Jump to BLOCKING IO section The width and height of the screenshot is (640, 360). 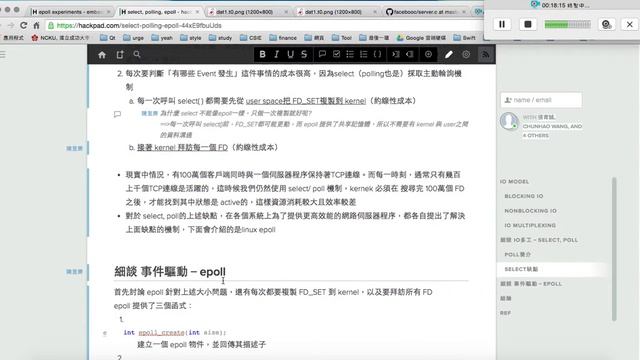[524, 196]
